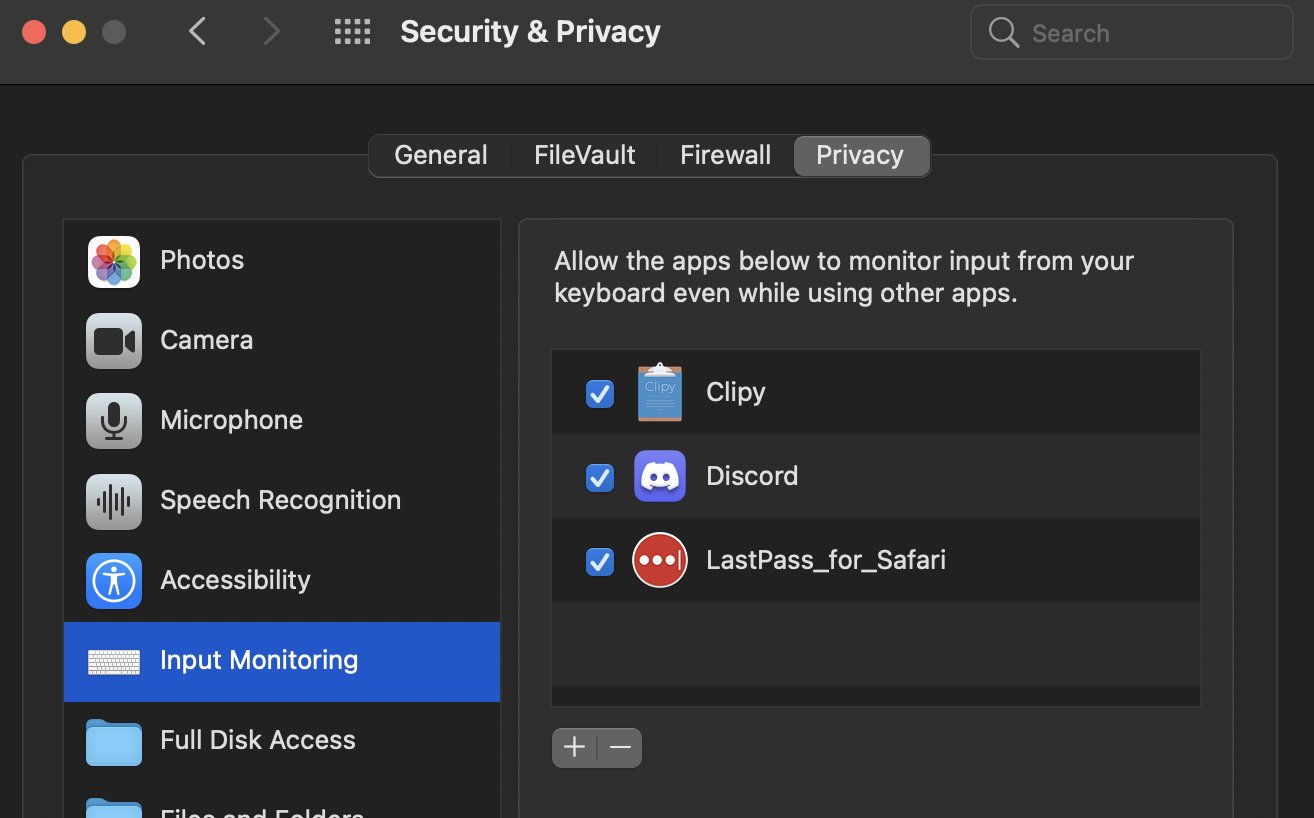Select Accessibility in the privacy list
This screenshot has height=818, width=1314.
click(282, 581)
